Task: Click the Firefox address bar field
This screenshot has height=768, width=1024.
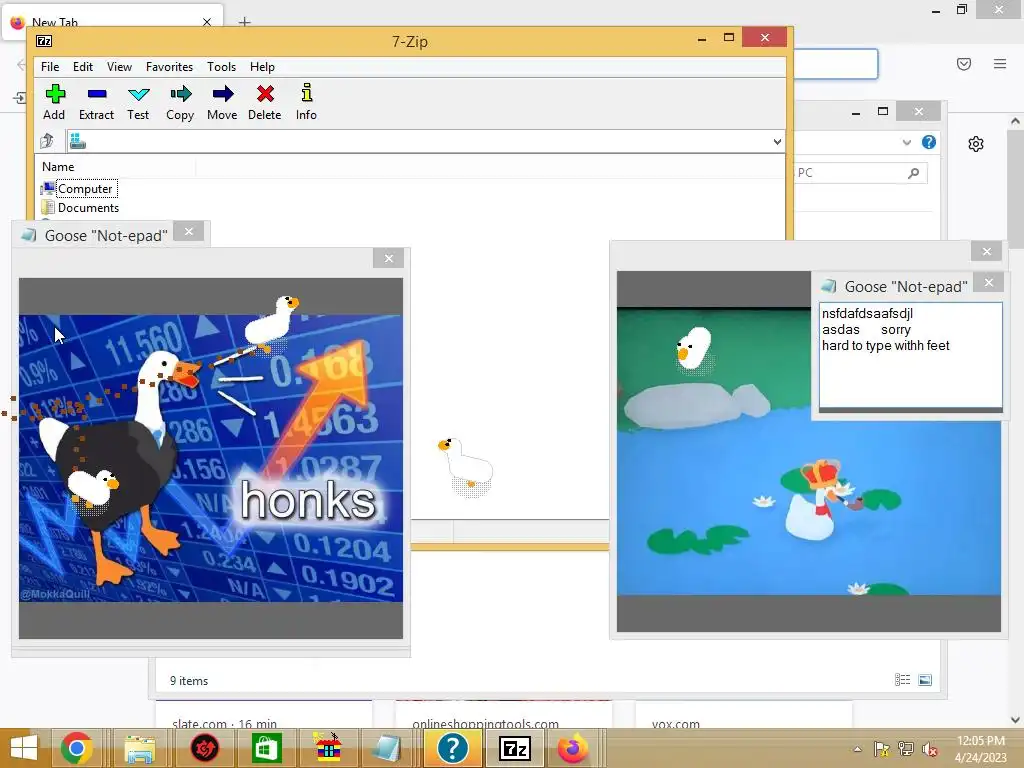Action: click(x=836, y=64)
